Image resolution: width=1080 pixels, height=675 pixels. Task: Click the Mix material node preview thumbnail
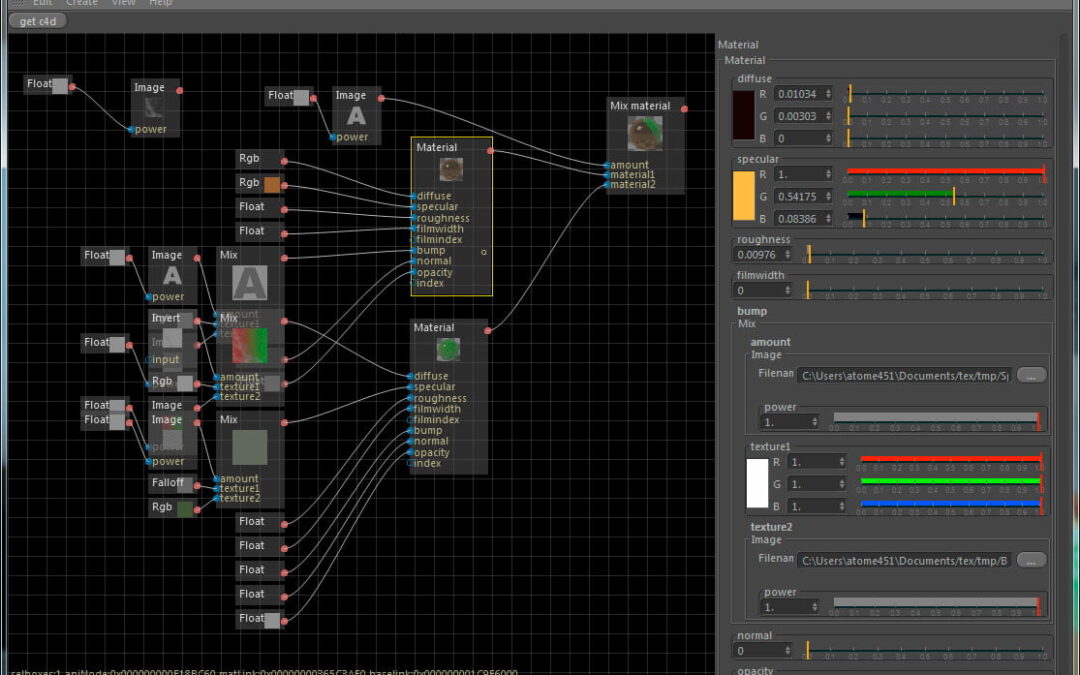click(x=645, y=133)
